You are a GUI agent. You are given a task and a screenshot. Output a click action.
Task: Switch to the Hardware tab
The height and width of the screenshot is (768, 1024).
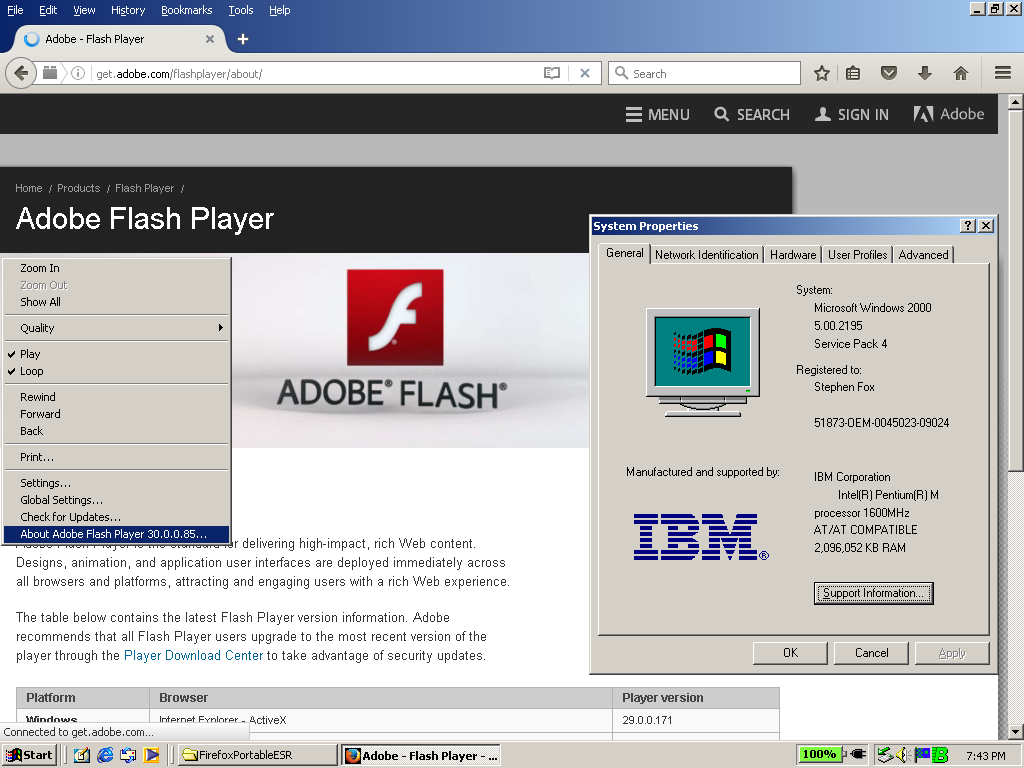(792, 255)
